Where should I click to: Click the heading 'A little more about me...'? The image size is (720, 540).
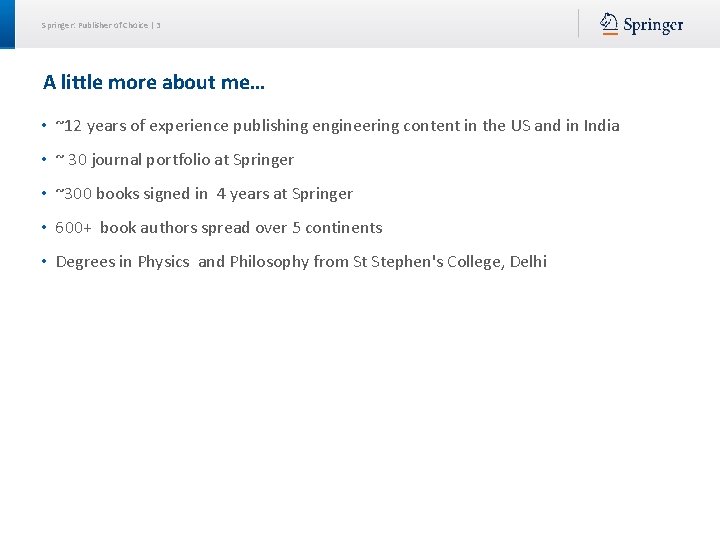(154, 82)
